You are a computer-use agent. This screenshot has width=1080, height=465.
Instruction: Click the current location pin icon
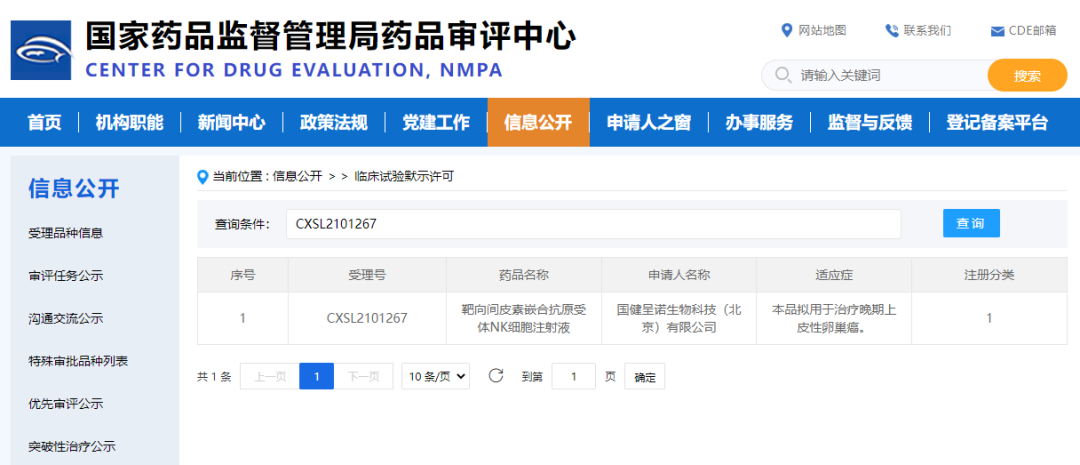click(202, 177)
